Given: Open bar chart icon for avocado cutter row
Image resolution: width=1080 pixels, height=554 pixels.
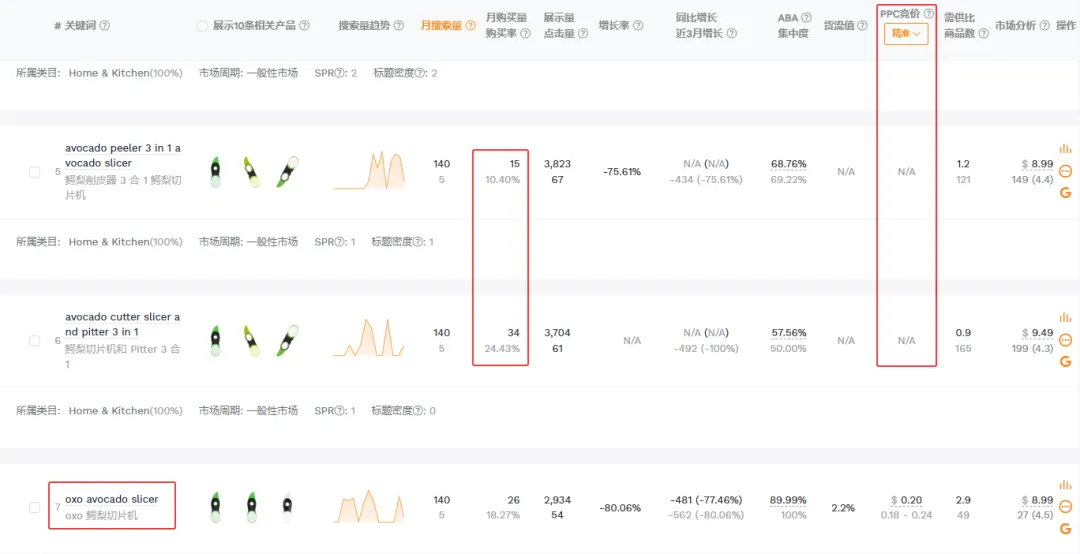Looking at the screenshot, I should click(x=1066, y=317).
